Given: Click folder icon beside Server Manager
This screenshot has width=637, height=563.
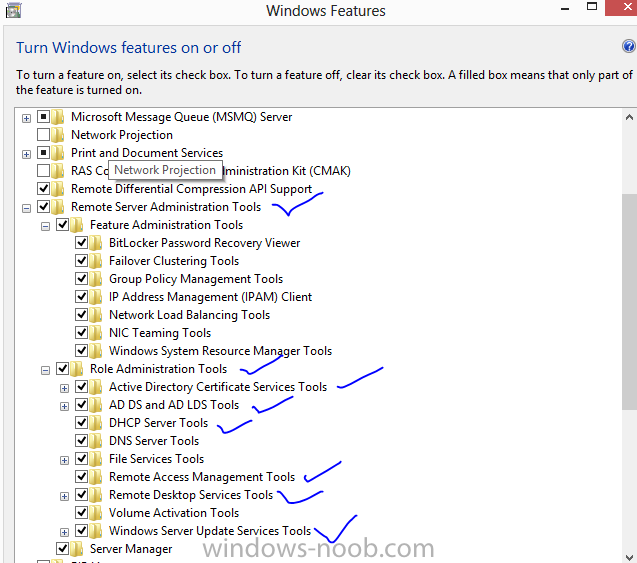Looking at the screenshot, I should pyautogui.click(x=77, y=549).
